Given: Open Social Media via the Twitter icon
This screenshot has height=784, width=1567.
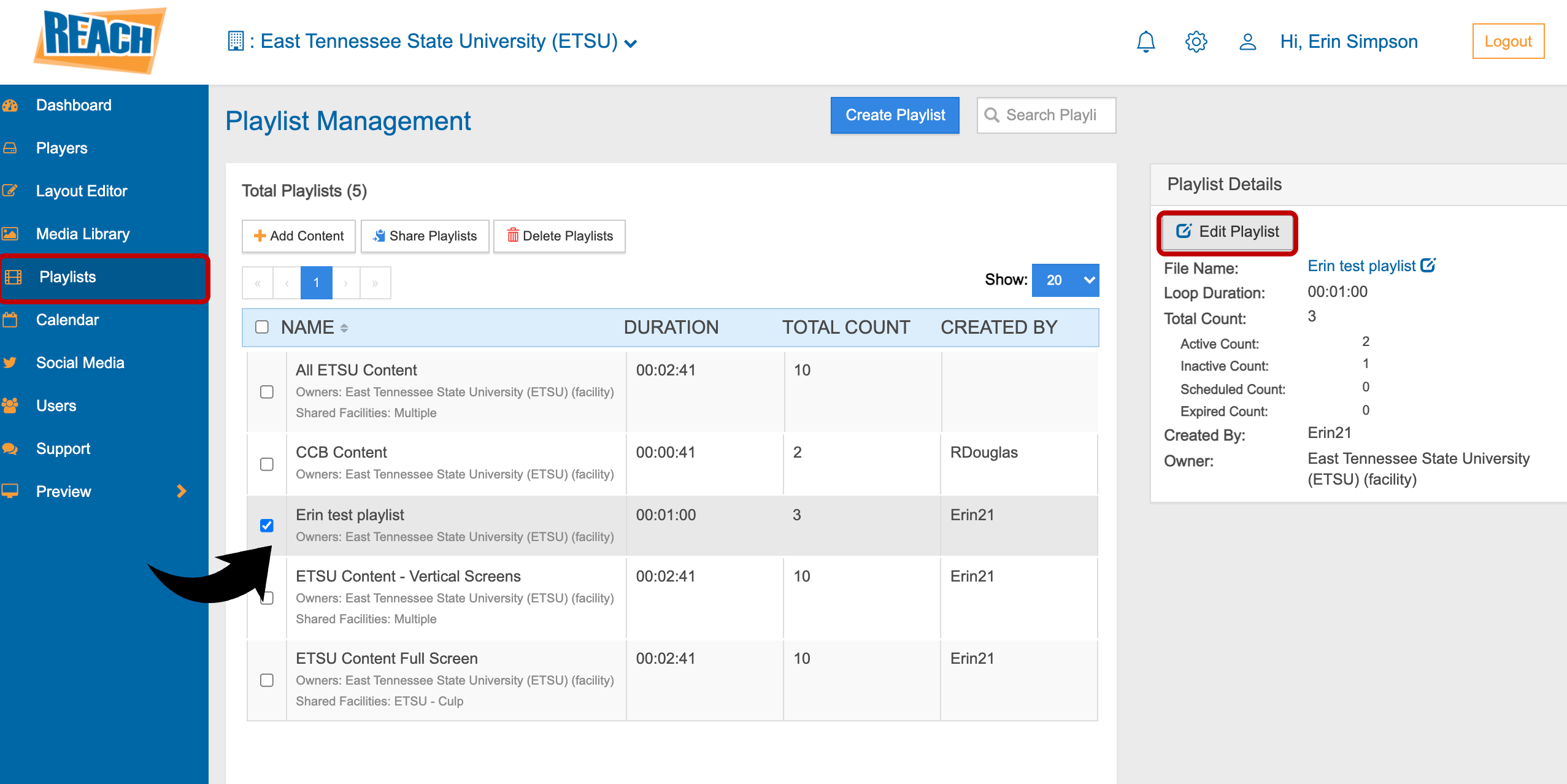Looking at the screenshot, I should 12,362.
